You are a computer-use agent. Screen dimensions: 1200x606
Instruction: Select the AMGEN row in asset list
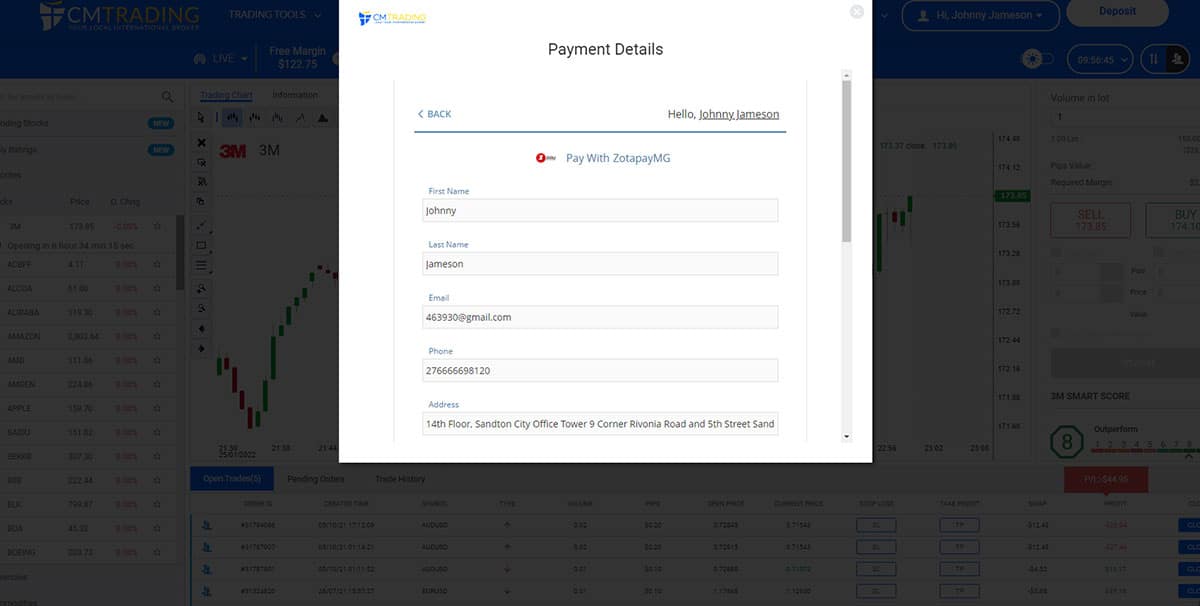86,385
